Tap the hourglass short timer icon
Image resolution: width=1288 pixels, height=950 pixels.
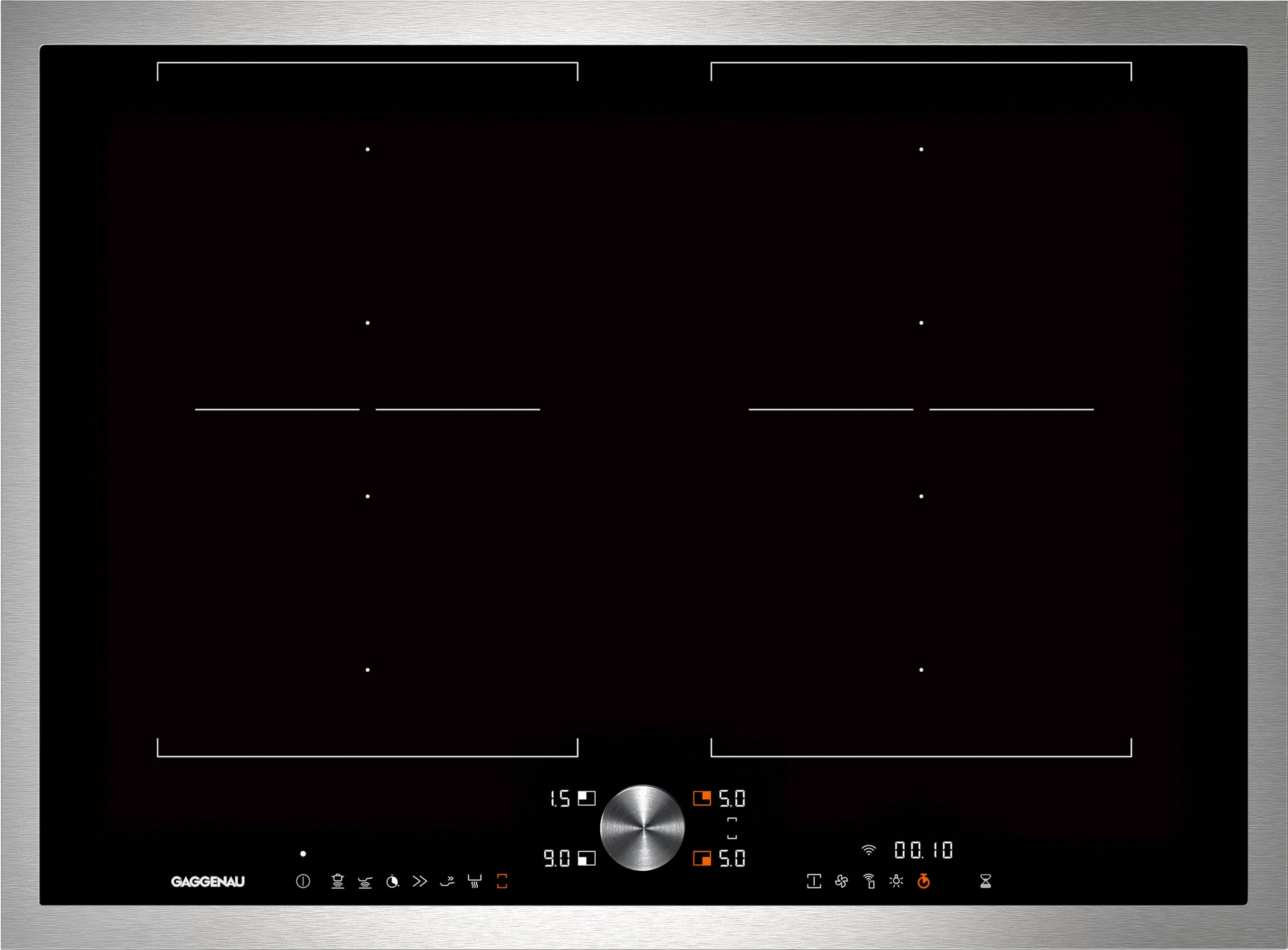(x=985, y=881)
